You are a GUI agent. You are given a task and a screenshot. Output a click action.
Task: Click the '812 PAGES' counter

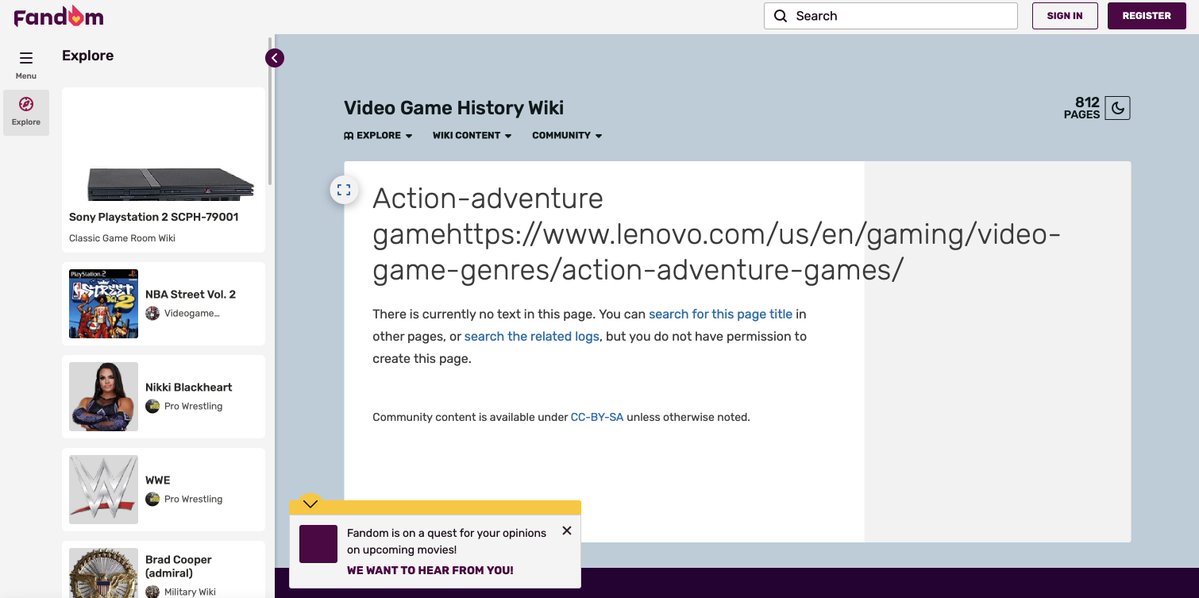click(1082, 108)
